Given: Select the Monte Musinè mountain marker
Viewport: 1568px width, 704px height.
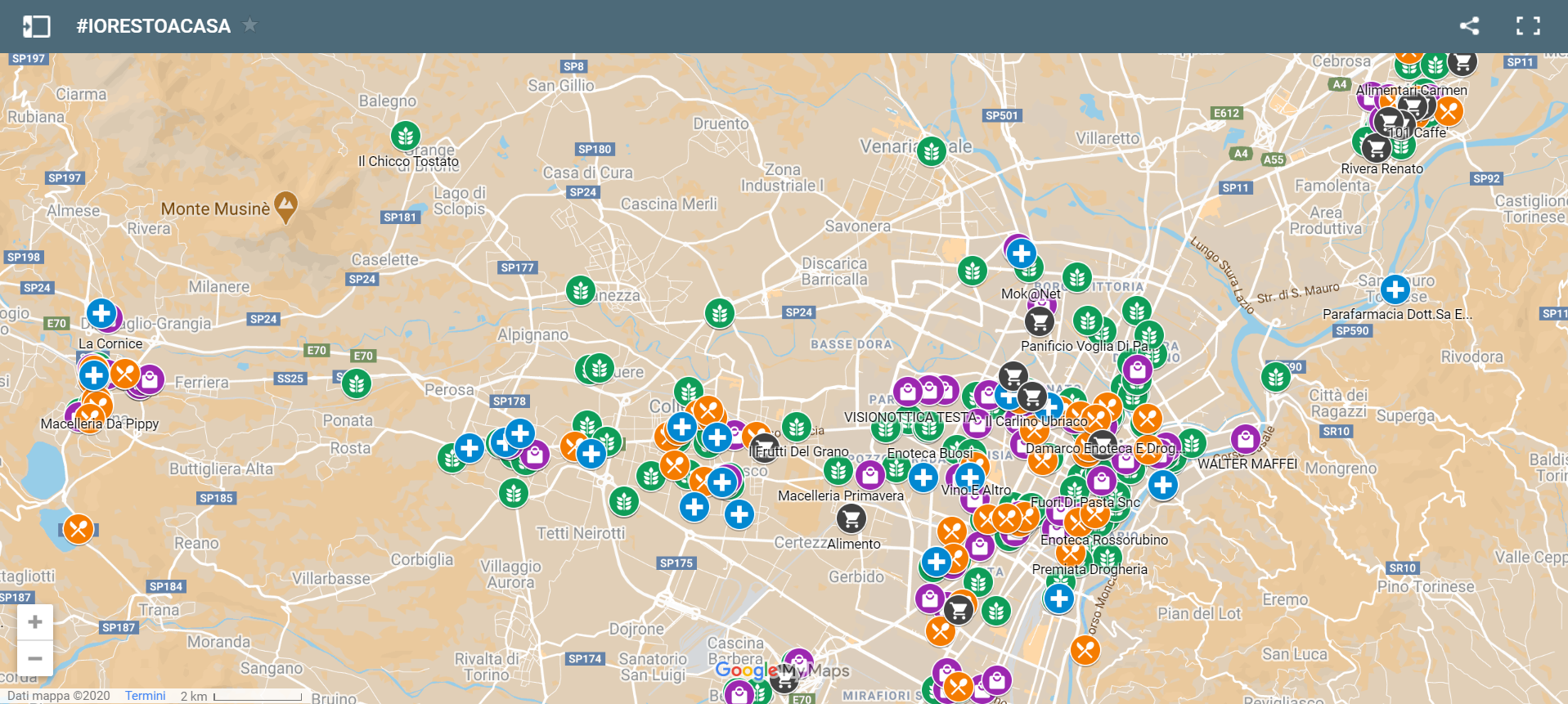Looking at the screenshot, I should [285, 205].
